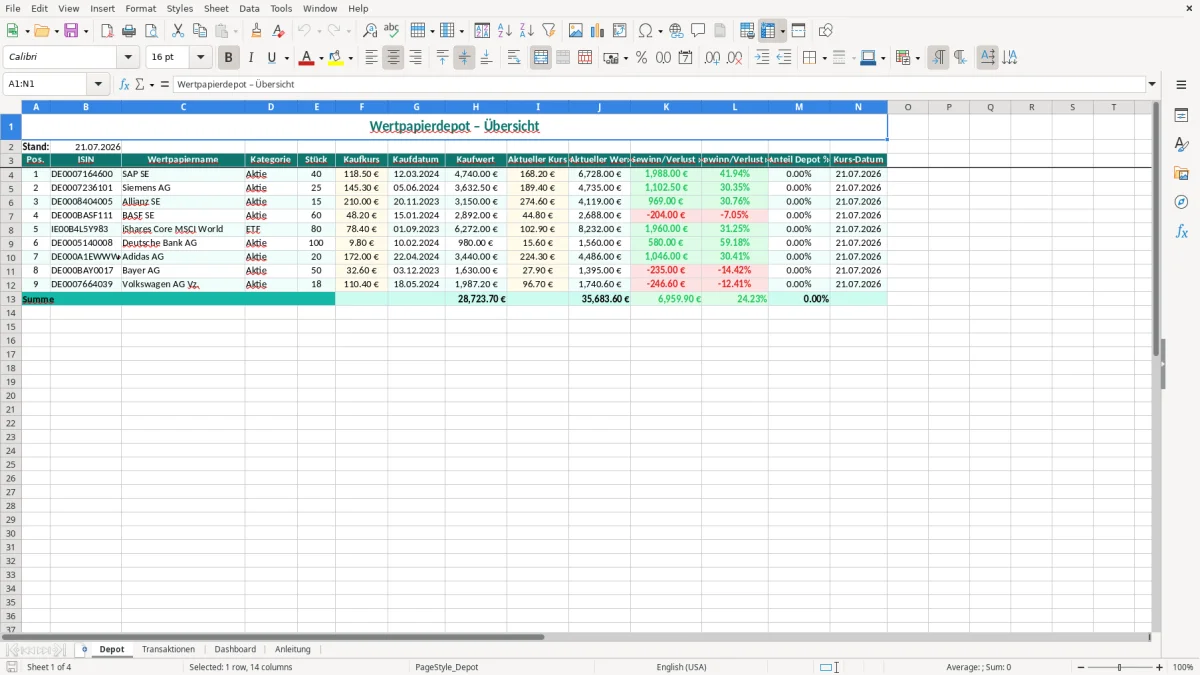The width and height of the screenshot is (1200, 675).
Task: Toggle Center Vertically alignment
Action: [464, 58]
